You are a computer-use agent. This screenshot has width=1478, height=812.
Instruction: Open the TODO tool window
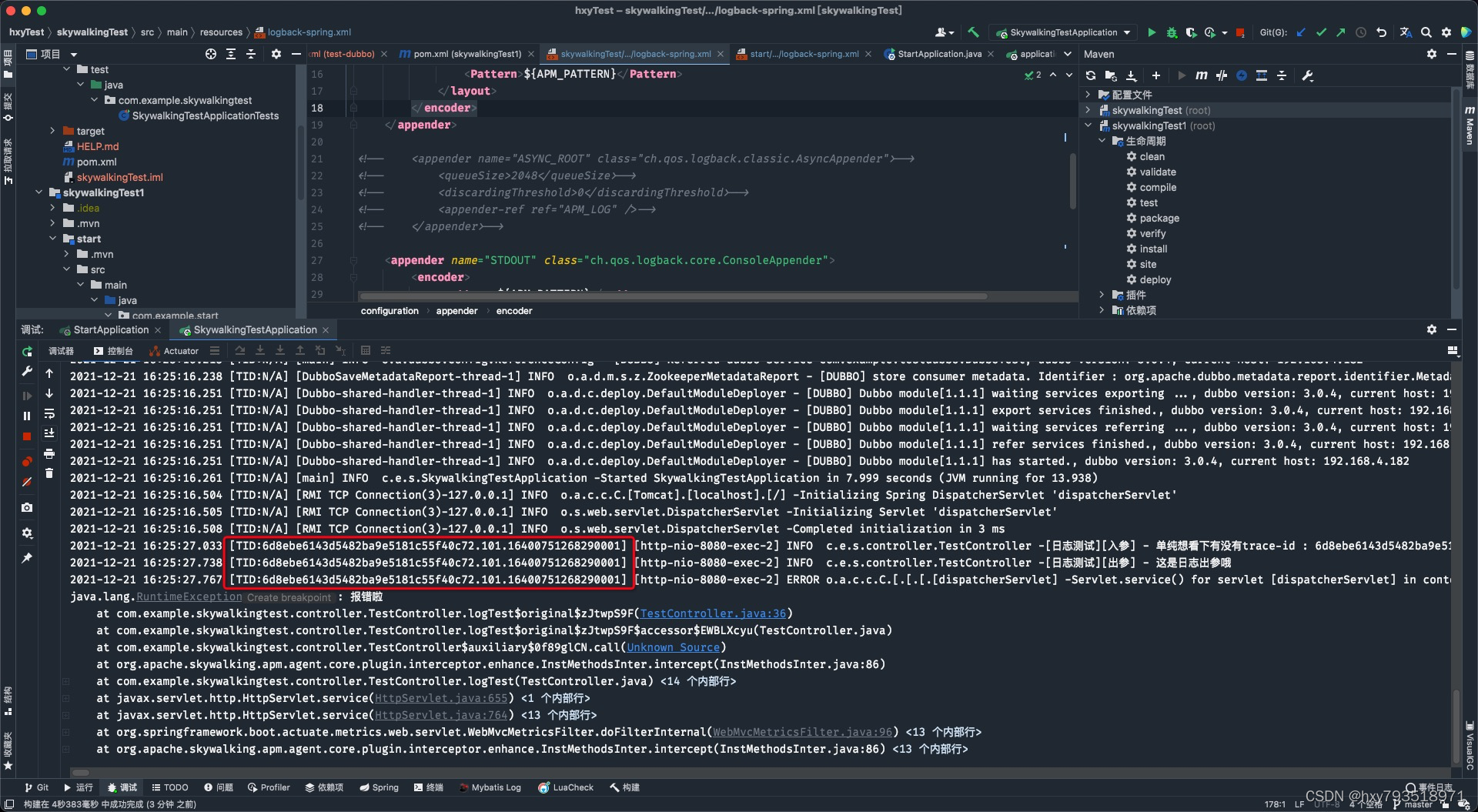170,787
